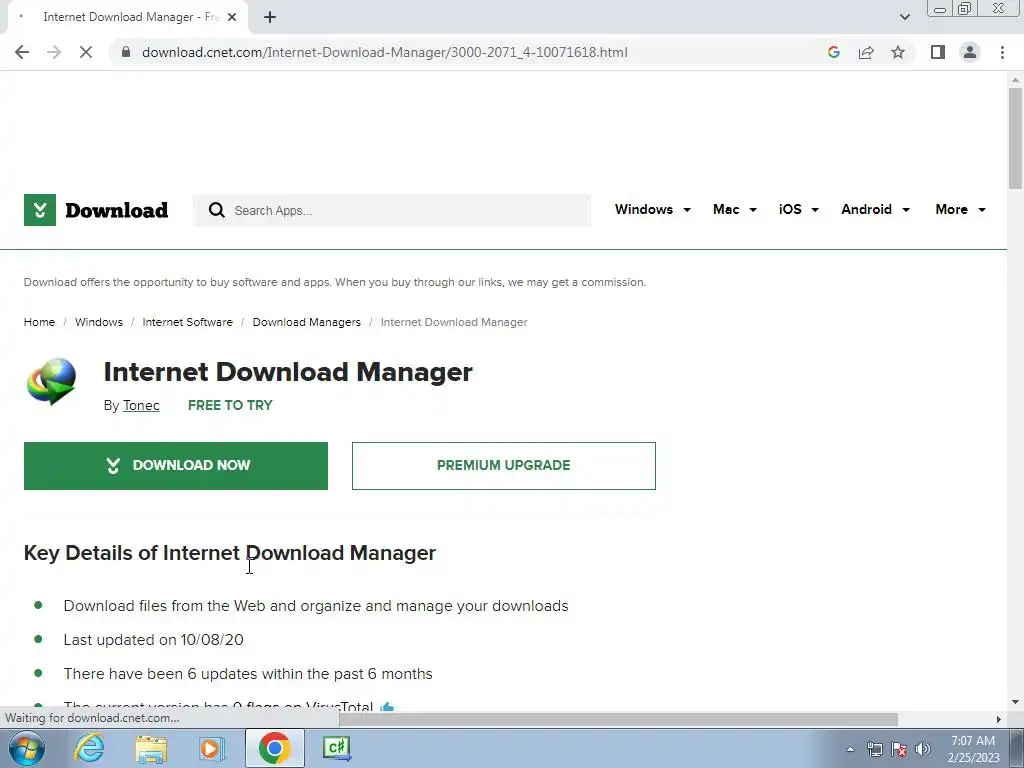Click the Chrome taskbar icon
The image size is (1024, 768).
point(274,748)
